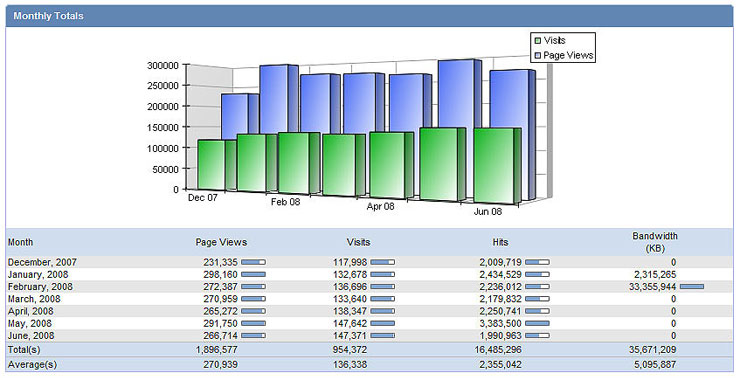Click page views value 265,272
The image size is (740, 380).
[x=220, y=311]
